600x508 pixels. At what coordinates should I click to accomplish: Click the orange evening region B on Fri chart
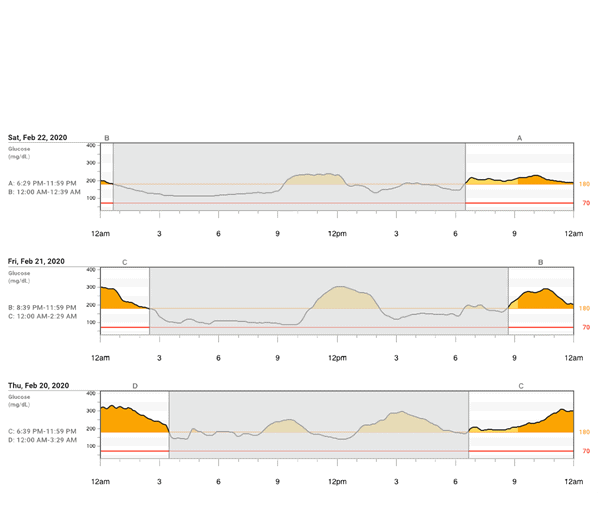click(541, 300)
